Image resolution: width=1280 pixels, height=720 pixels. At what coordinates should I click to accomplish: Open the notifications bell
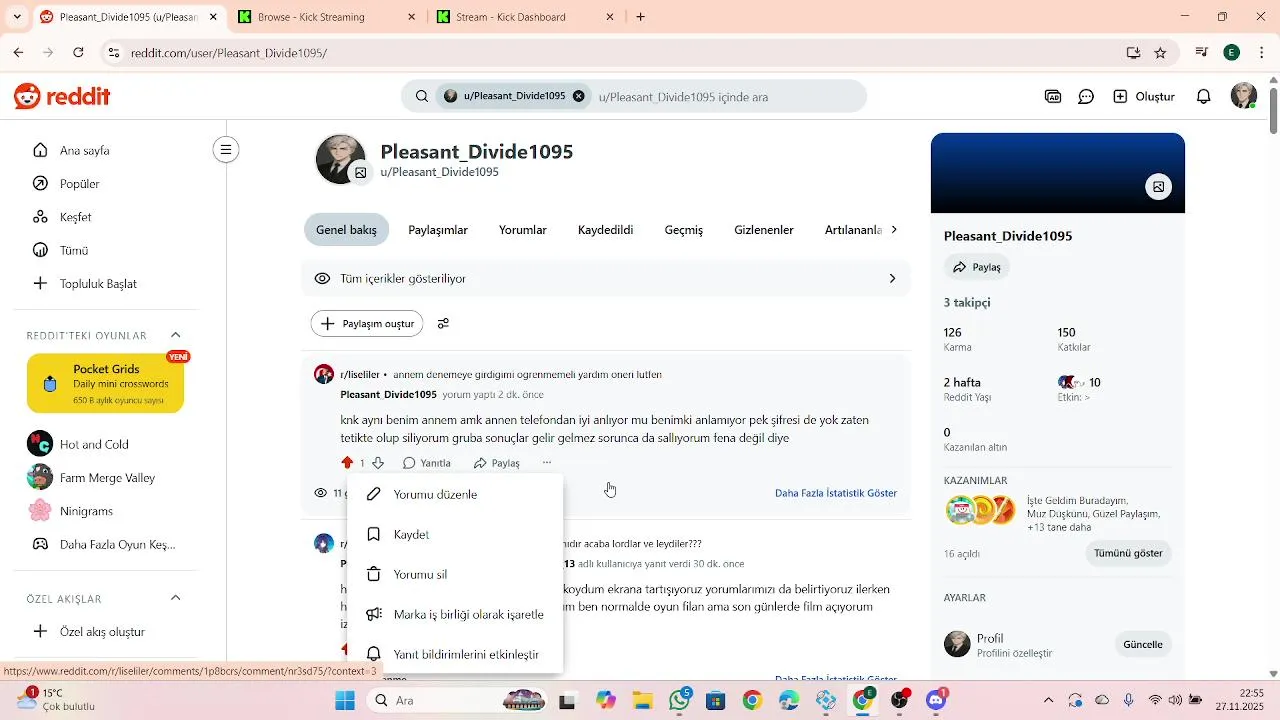point(1204,97)
